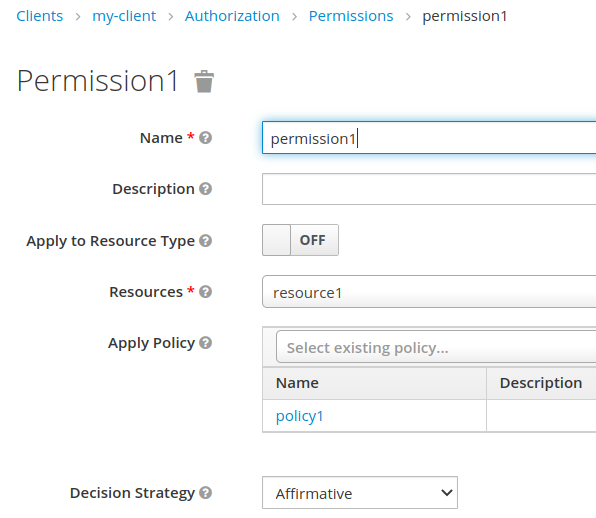Open Authorization breadcrumb link
The image size is (596, 518).
click(232, 16)
